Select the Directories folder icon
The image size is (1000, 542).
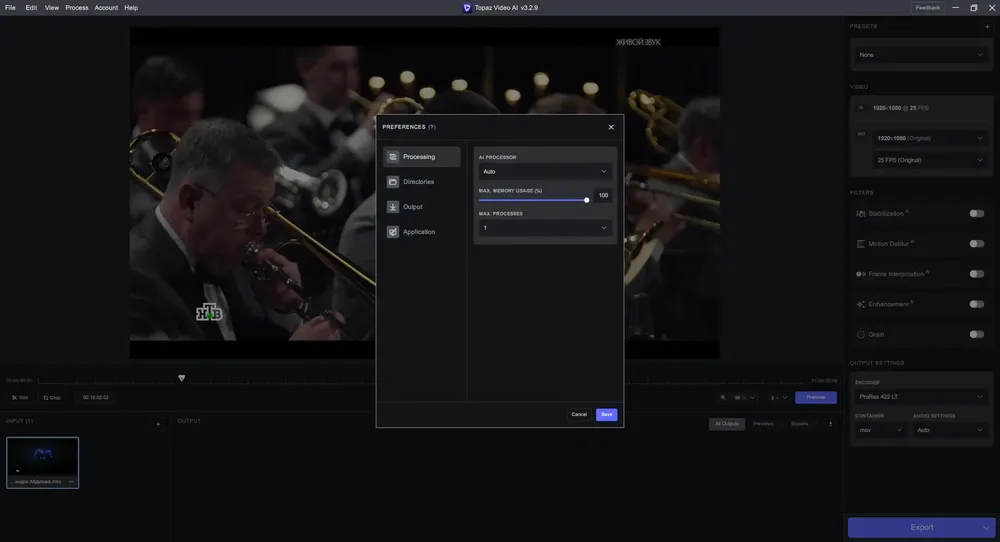(x=393, y=182)
